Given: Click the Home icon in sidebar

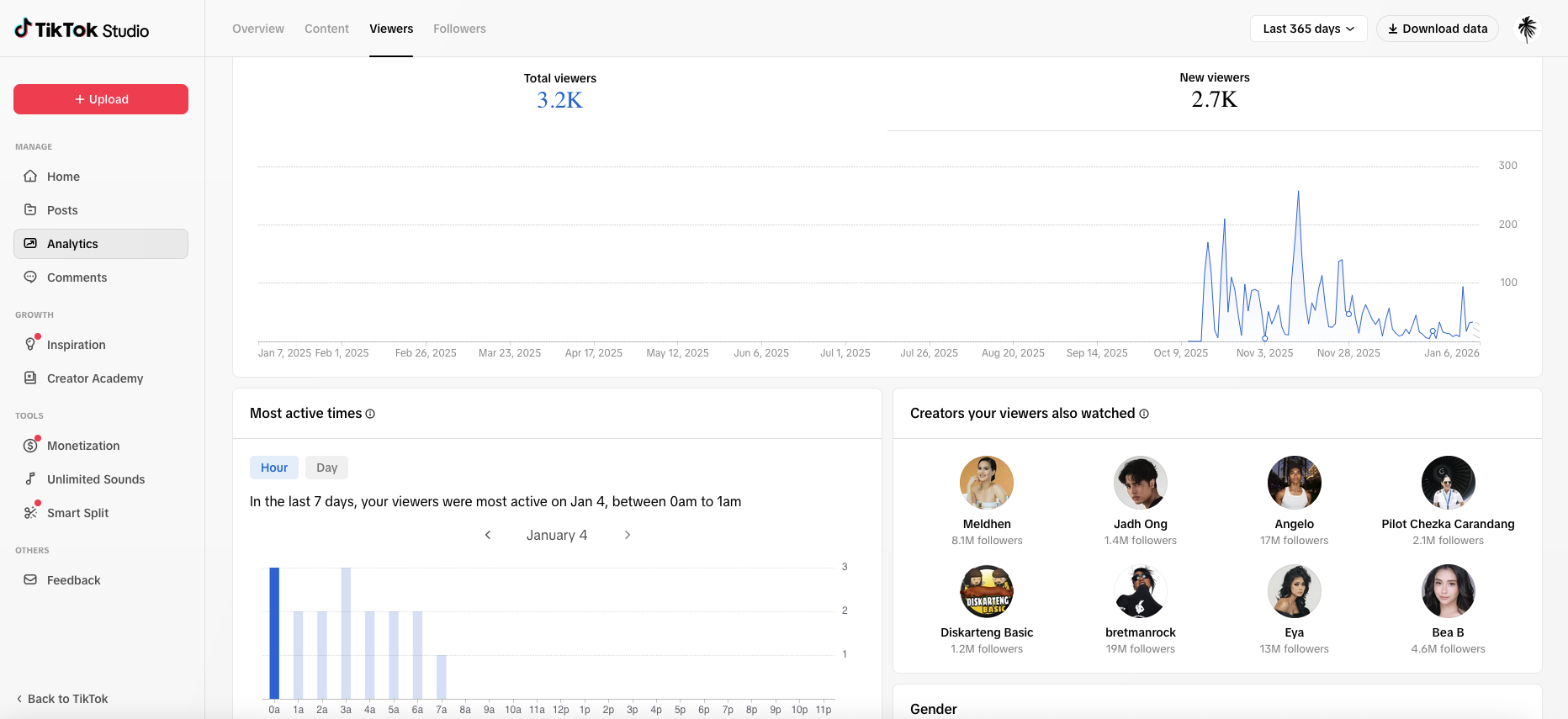Looking at the screenshot, I should (30, 177).
